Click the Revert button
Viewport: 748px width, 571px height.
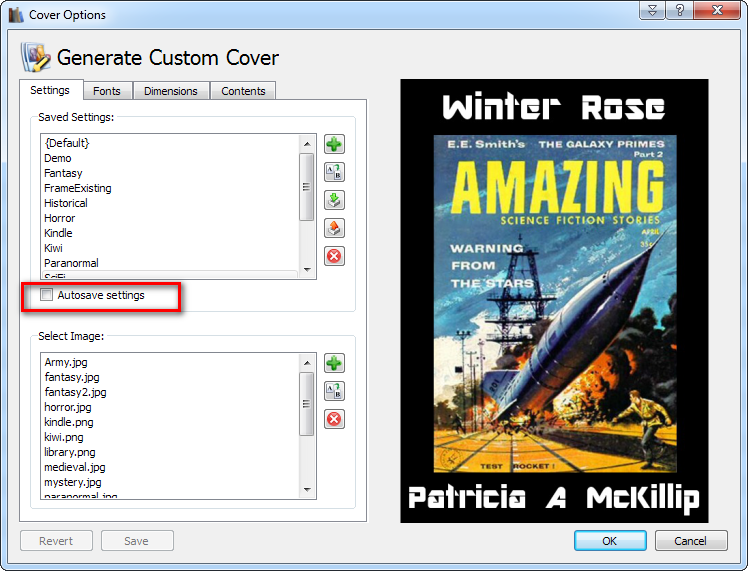pyautogui.click(x=56, y=540)
